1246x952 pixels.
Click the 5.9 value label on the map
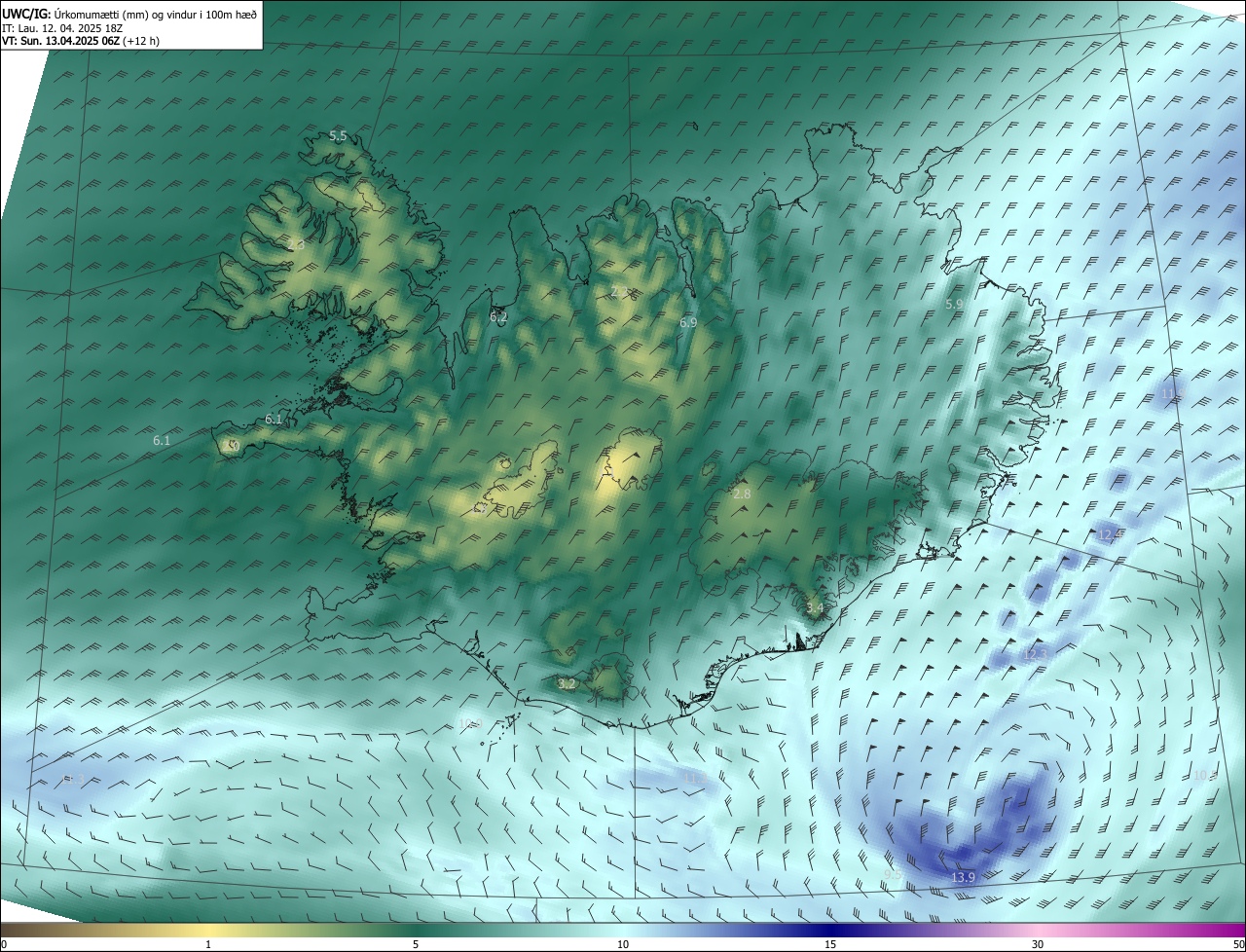click(x=954, y=305)
